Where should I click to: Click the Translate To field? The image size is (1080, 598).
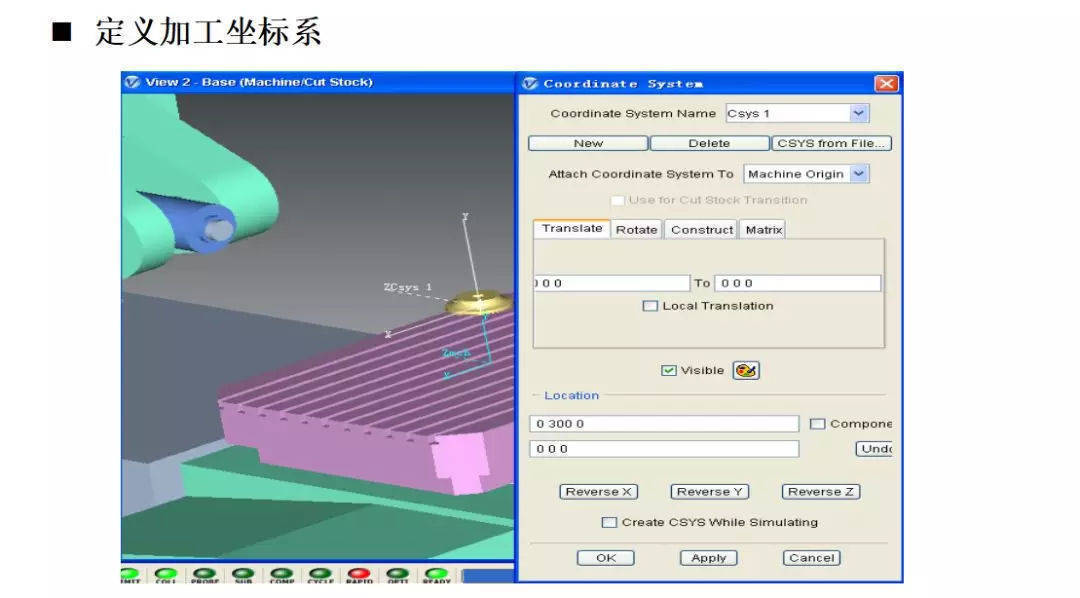tap(798, 283)
